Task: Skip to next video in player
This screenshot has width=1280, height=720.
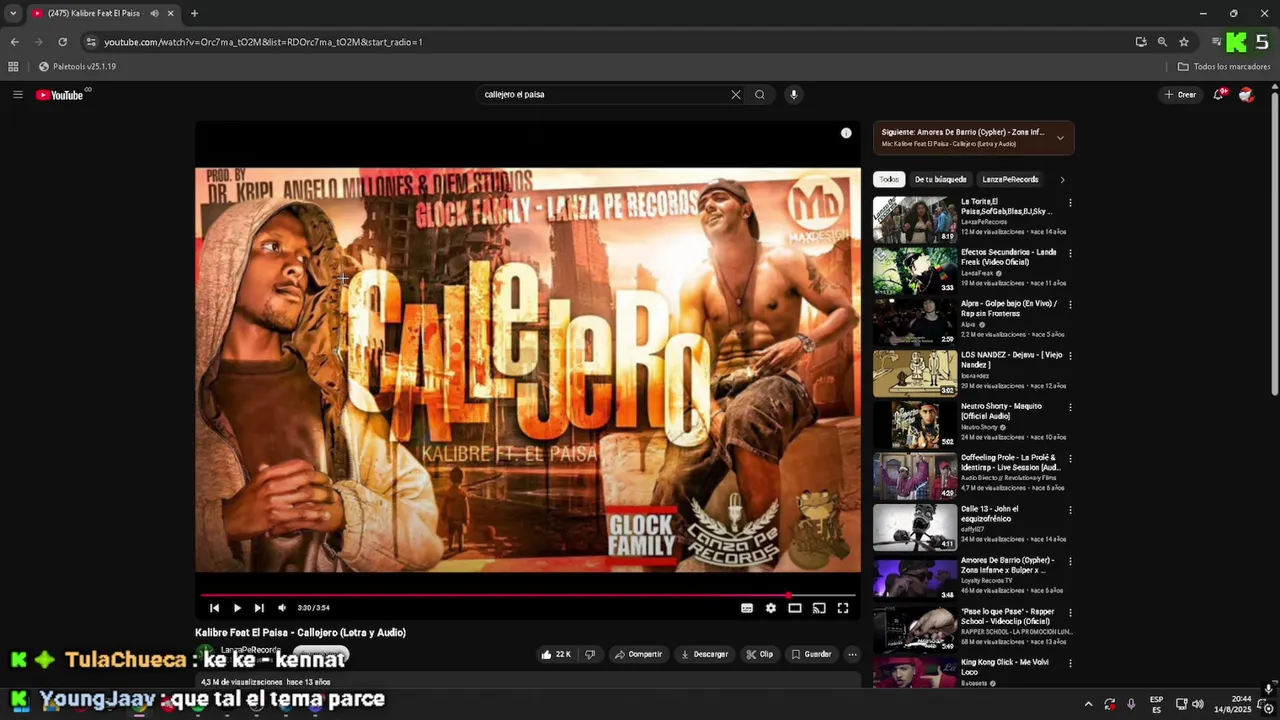Action: click(259, 608)
